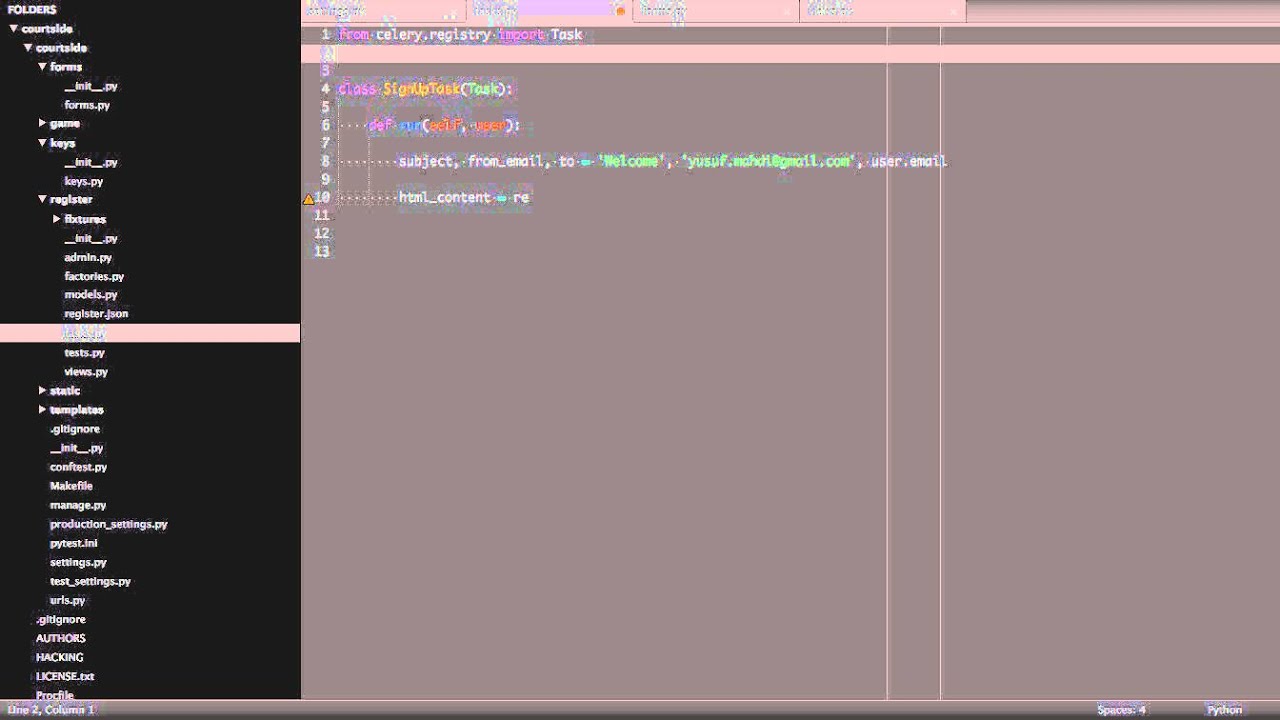1280x720 pixels.
Task: Select the active tab with the unsaved dot
Action: tap(550, 10)
